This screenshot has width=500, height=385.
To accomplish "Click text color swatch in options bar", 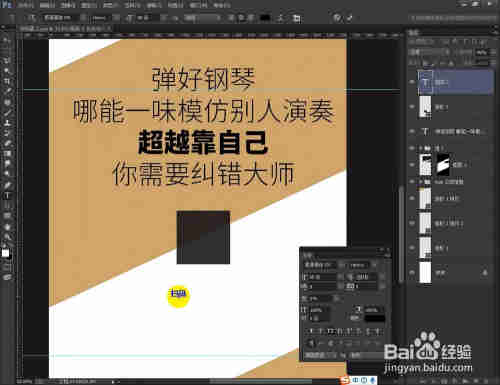I will [265, 18].
